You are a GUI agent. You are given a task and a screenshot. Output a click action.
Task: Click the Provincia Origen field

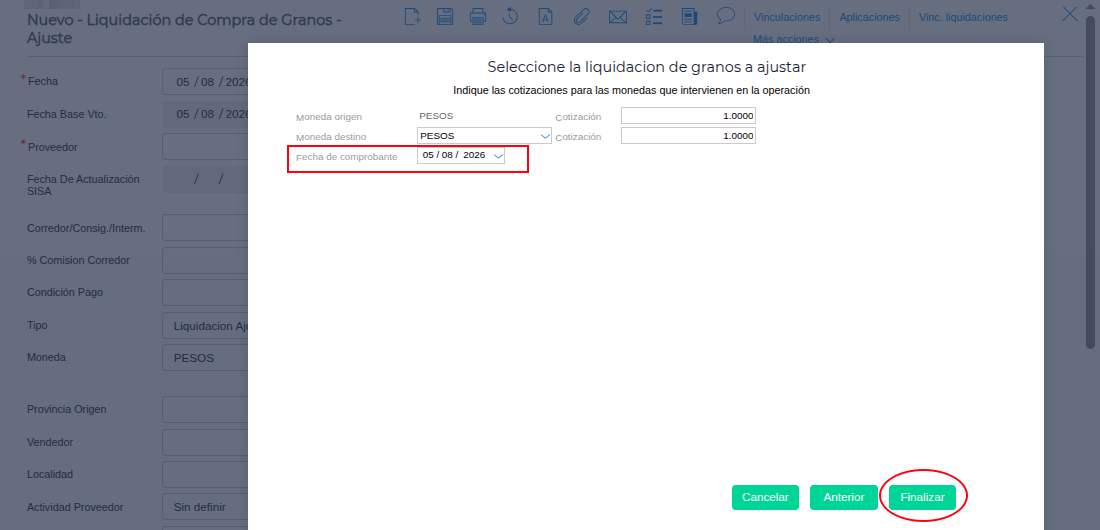[x=205, y=409]
